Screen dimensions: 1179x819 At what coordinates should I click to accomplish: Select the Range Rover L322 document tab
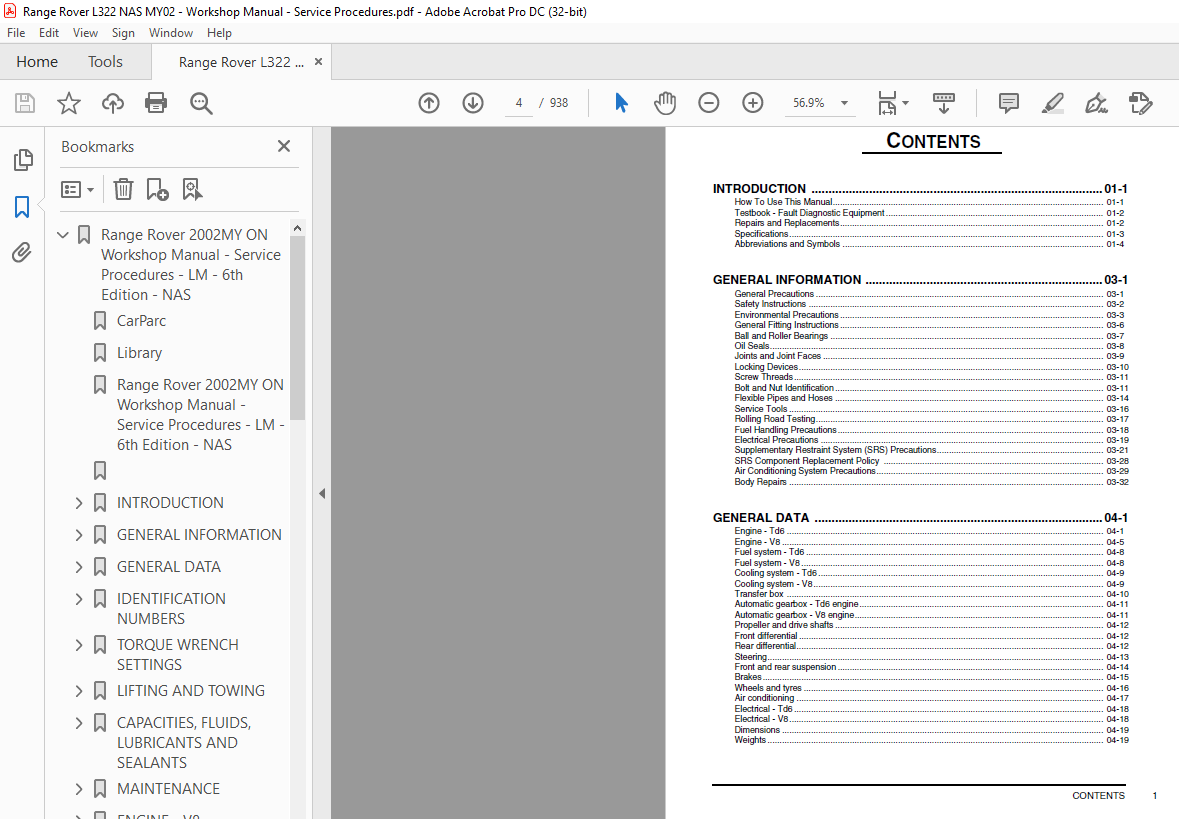click(x=241, y=62)
